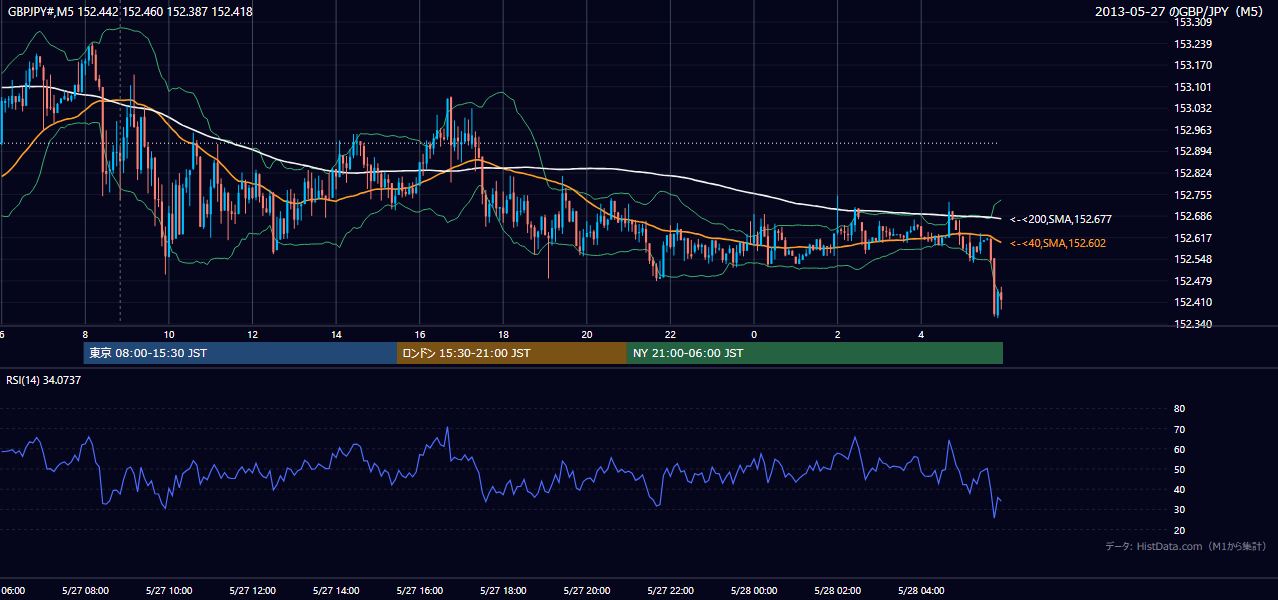The image size is (1278, 600).
Task: Click RSI scale value 40
Action: pos(1179,489)
